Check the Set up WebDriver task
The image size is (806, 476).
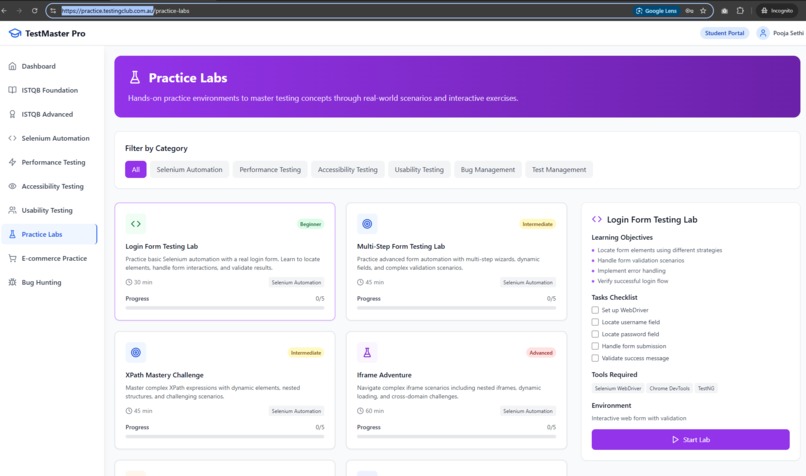pos(595,310)
